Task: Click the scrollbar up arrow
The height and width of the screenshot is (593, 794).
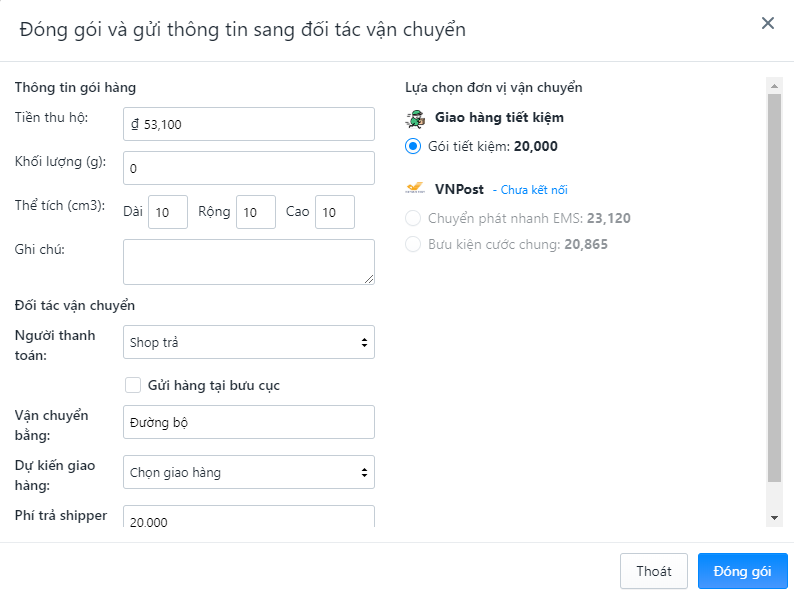Action: click(x=774, y=86)
